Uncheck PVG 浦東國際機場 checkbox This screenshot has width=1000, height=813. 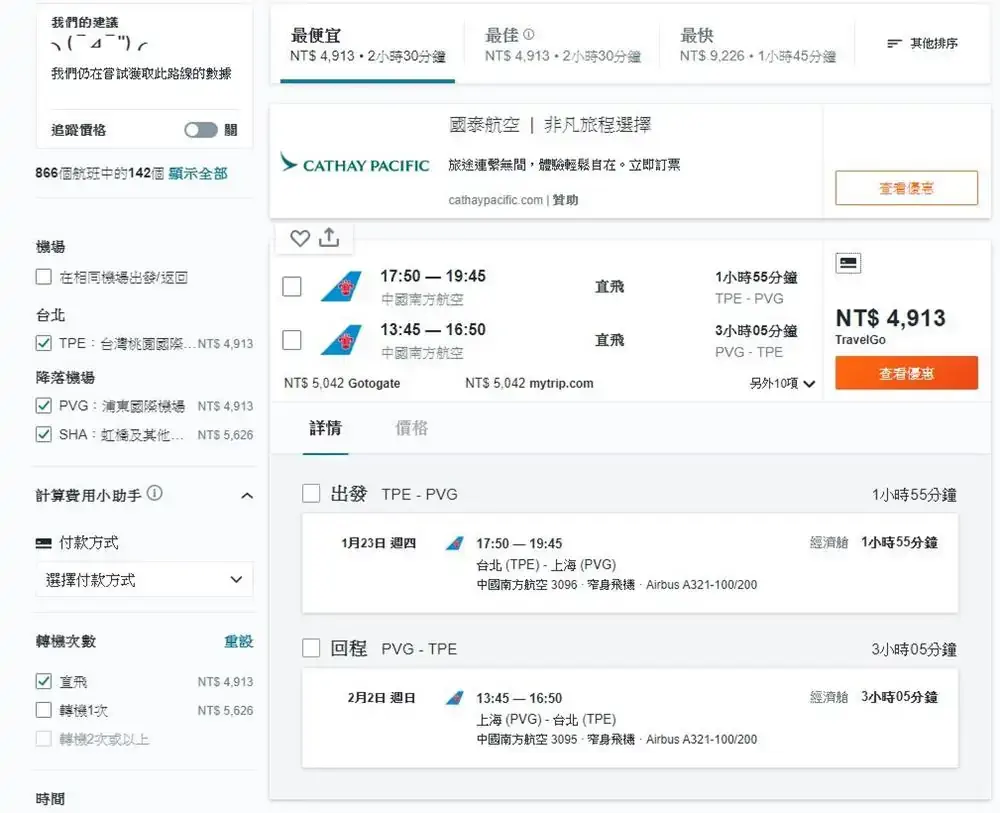point(43,406)
